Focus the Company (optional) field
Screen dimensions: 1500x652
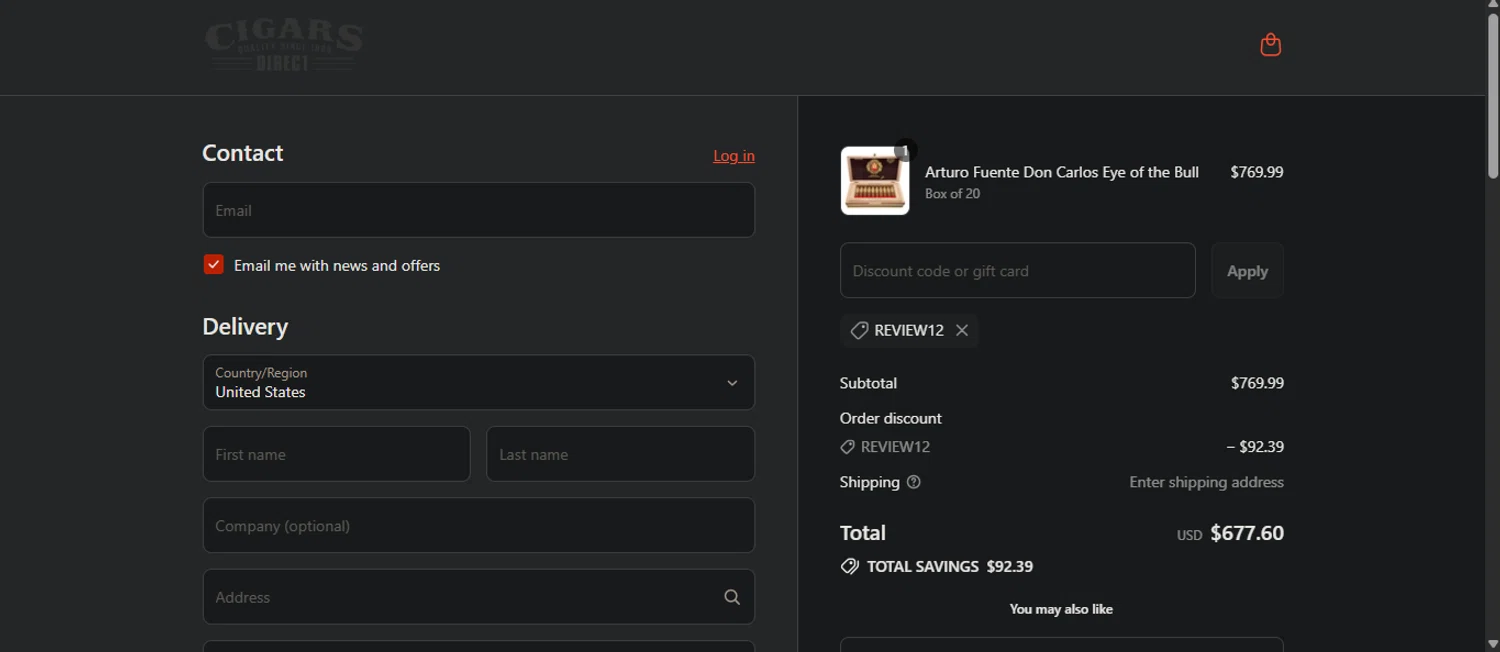(479, 525)
